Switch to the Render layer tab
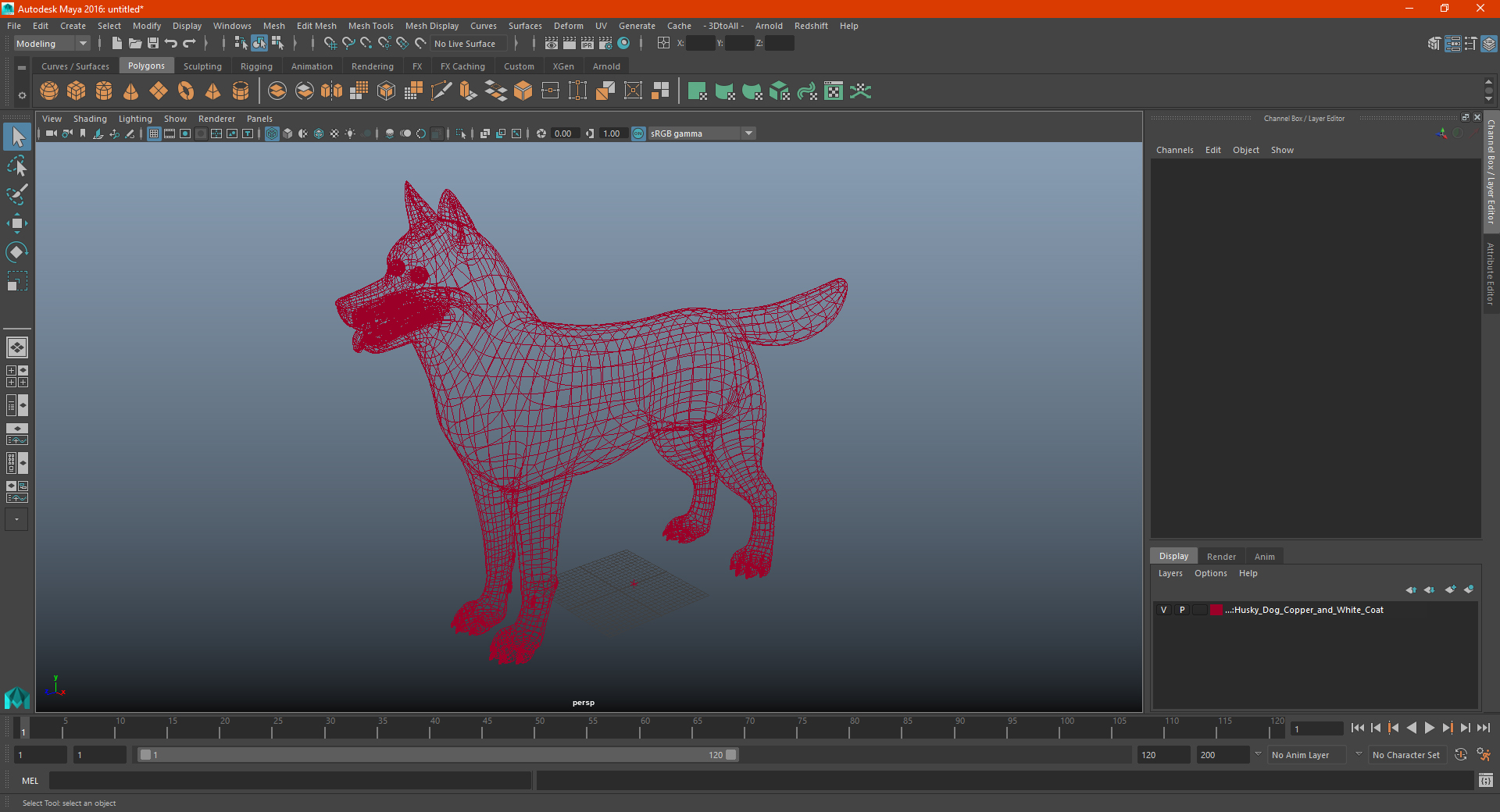 (1221, 557)
